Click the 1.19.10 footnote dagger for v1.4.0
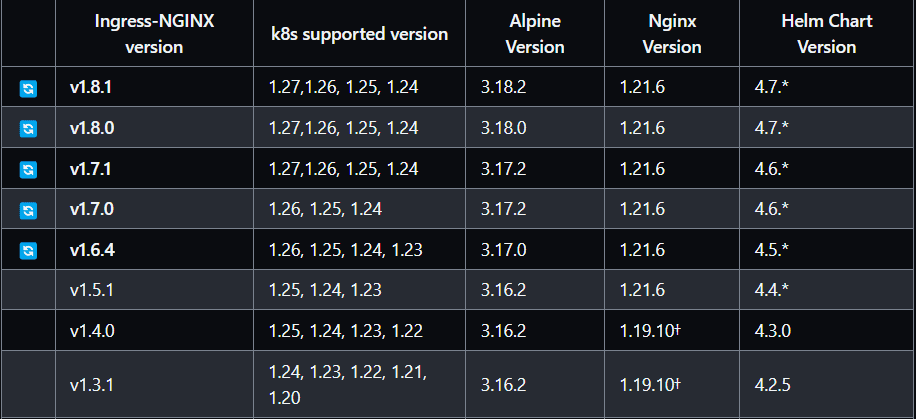The height and width of the screenshot is (419, 916). 677,330
